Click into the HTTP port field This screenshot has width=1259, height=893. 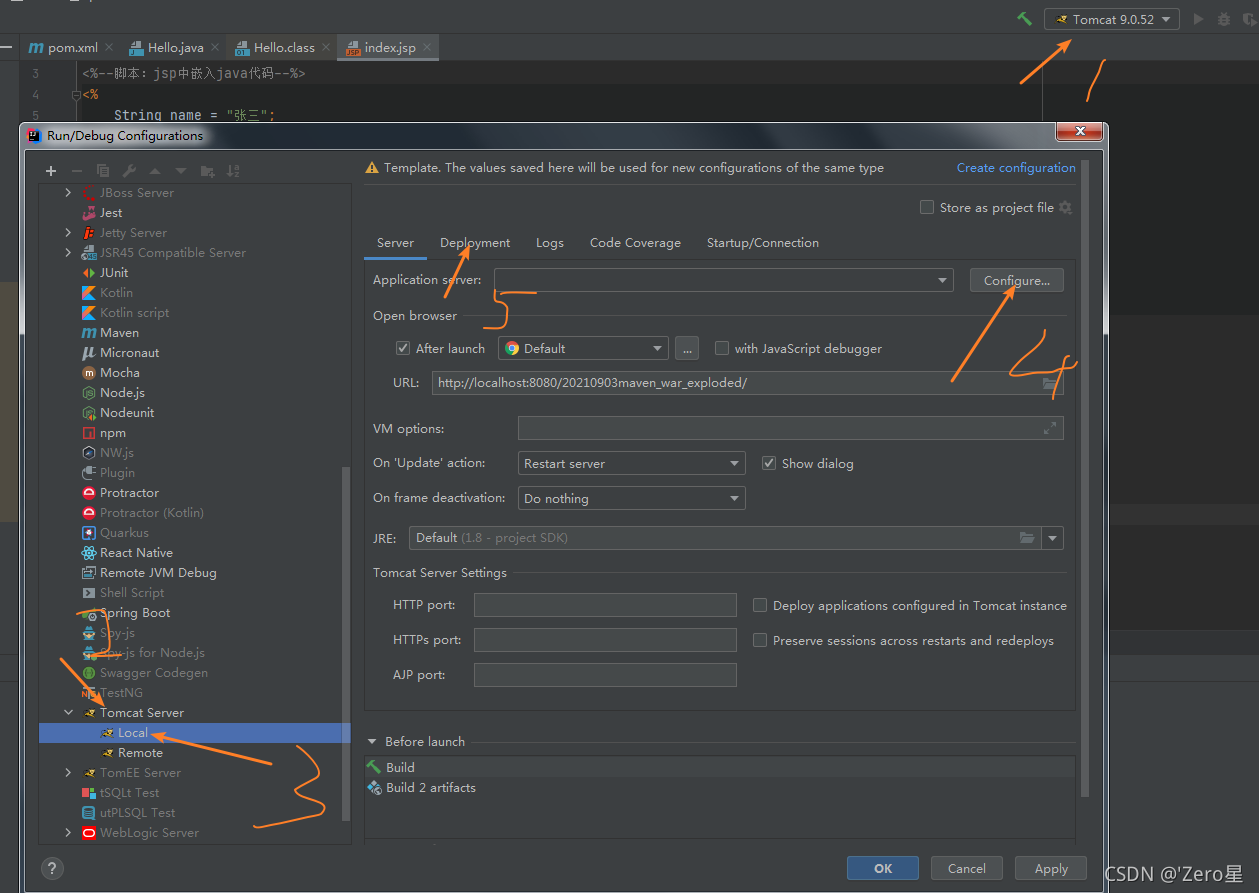tap(605, 605)
